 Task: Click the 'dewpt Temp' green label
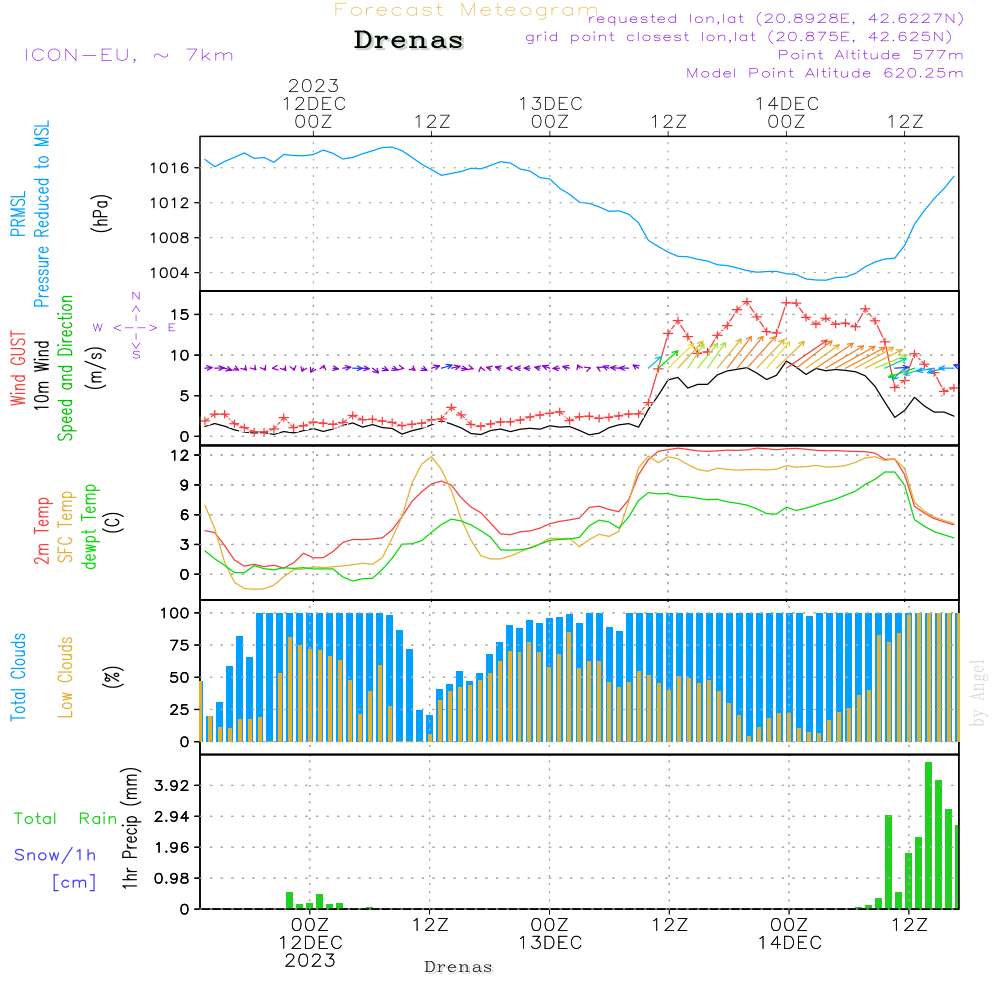tap(89, 526)
